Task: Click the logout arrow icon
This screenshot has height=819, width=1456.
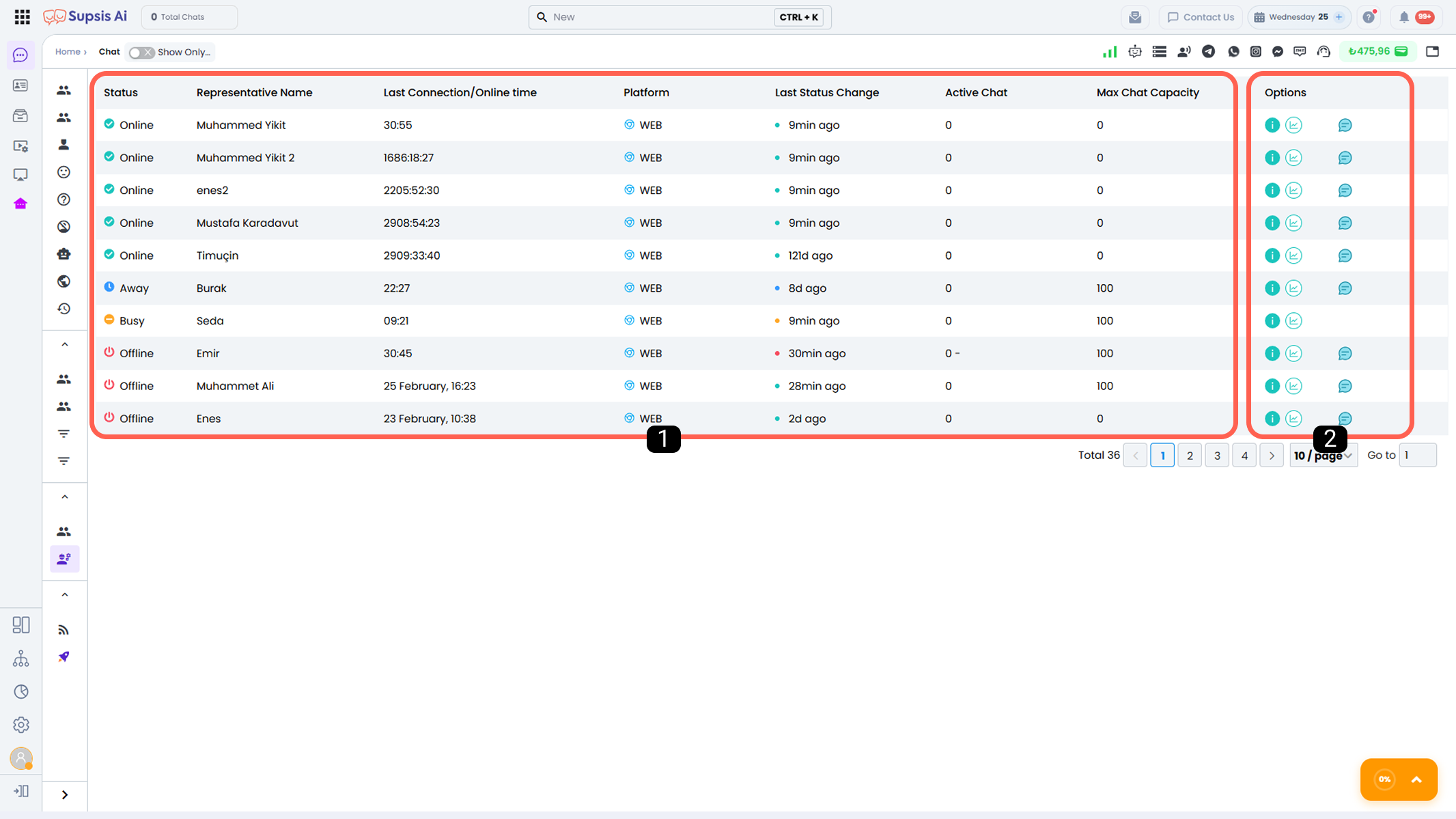Action: pyautogui.click(x=21, y=791)
